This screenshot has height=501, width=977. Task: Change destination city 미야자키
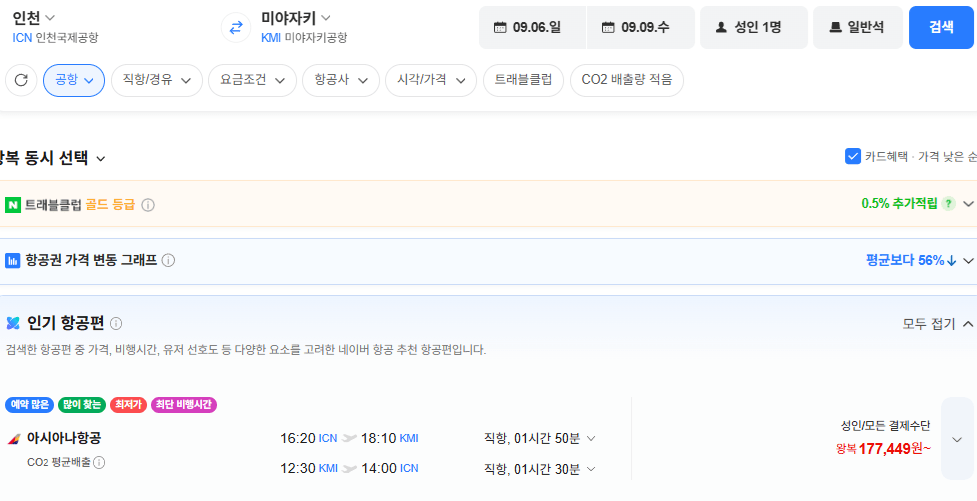click(x=296, y=17)
